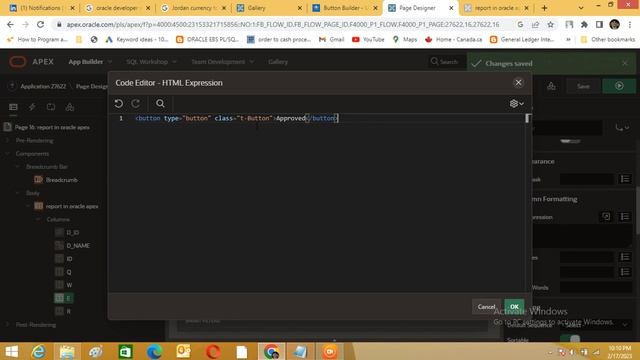Dismiss the Changes saved notification

[x=625, y=63]
